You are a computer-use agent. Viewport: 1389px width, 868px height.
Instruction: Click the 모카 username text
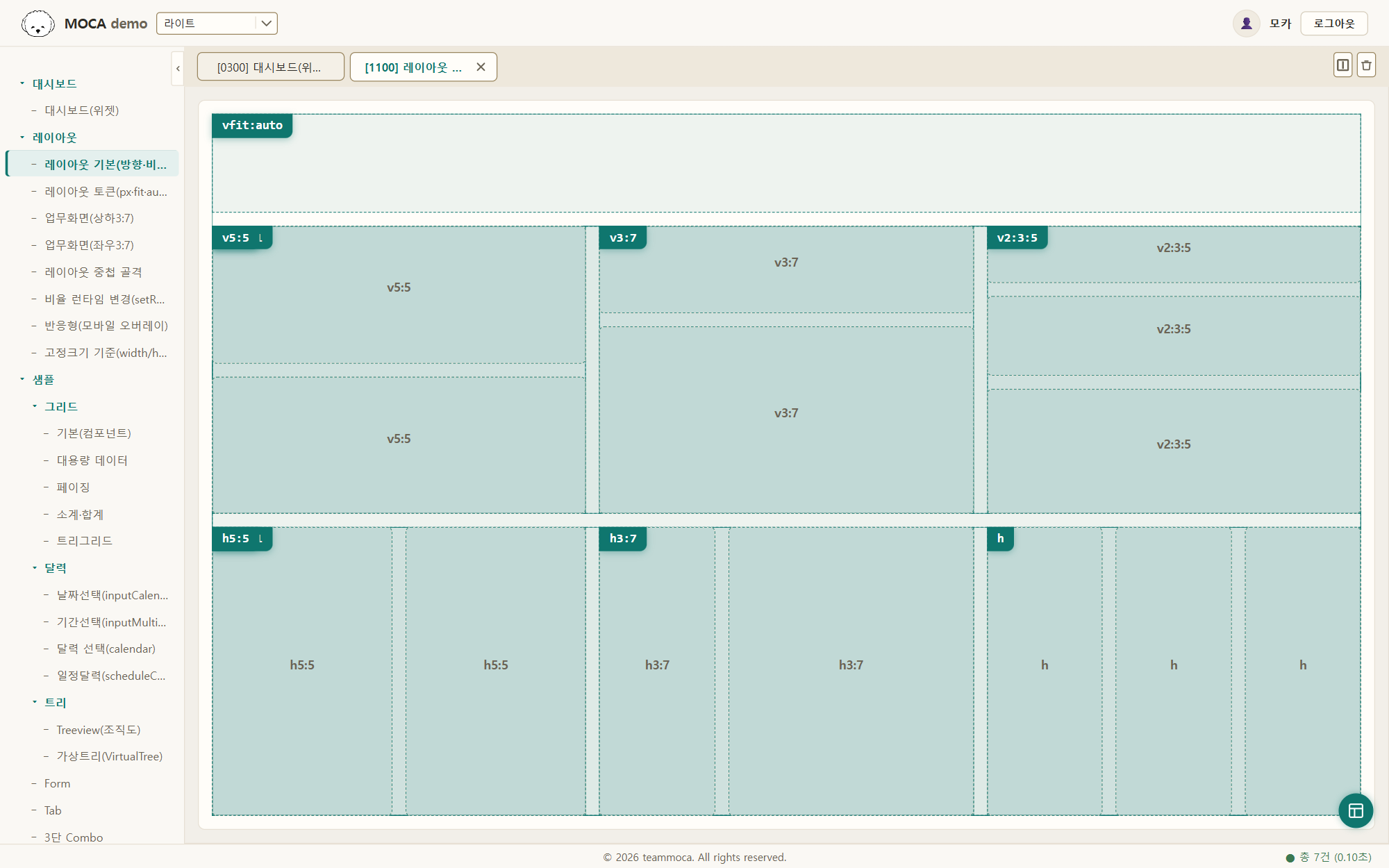pos(1280,24)
